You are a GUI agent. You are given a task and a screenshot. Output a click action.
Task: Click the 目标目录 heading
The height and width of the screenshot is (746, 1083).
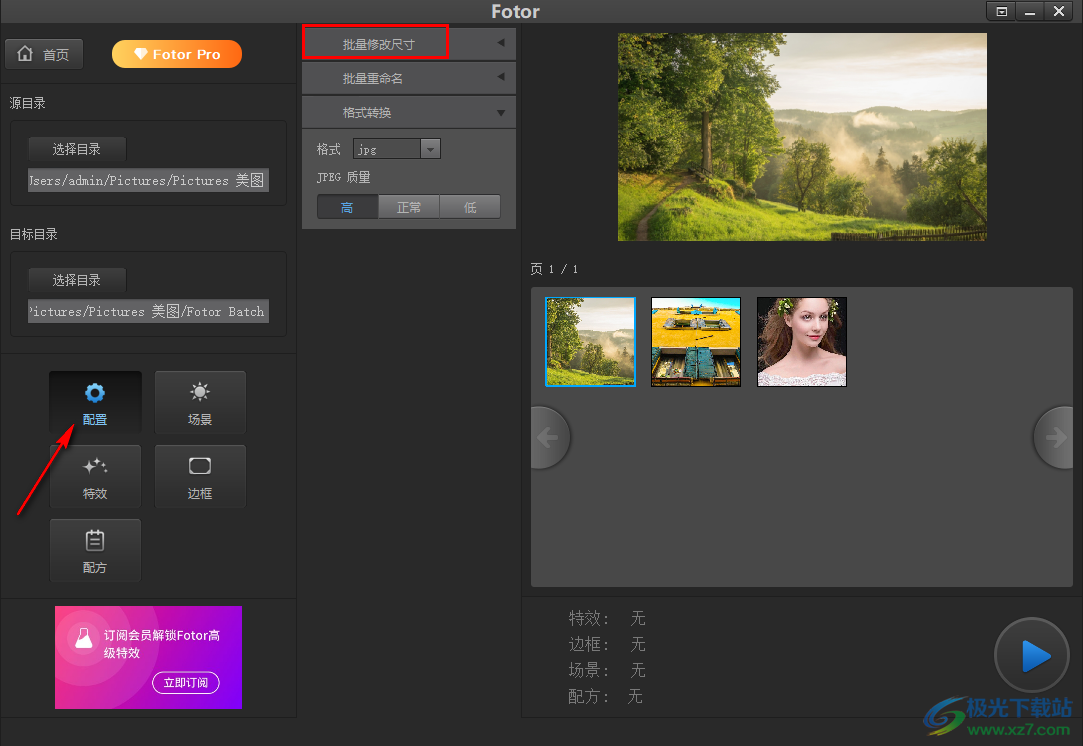33,234
